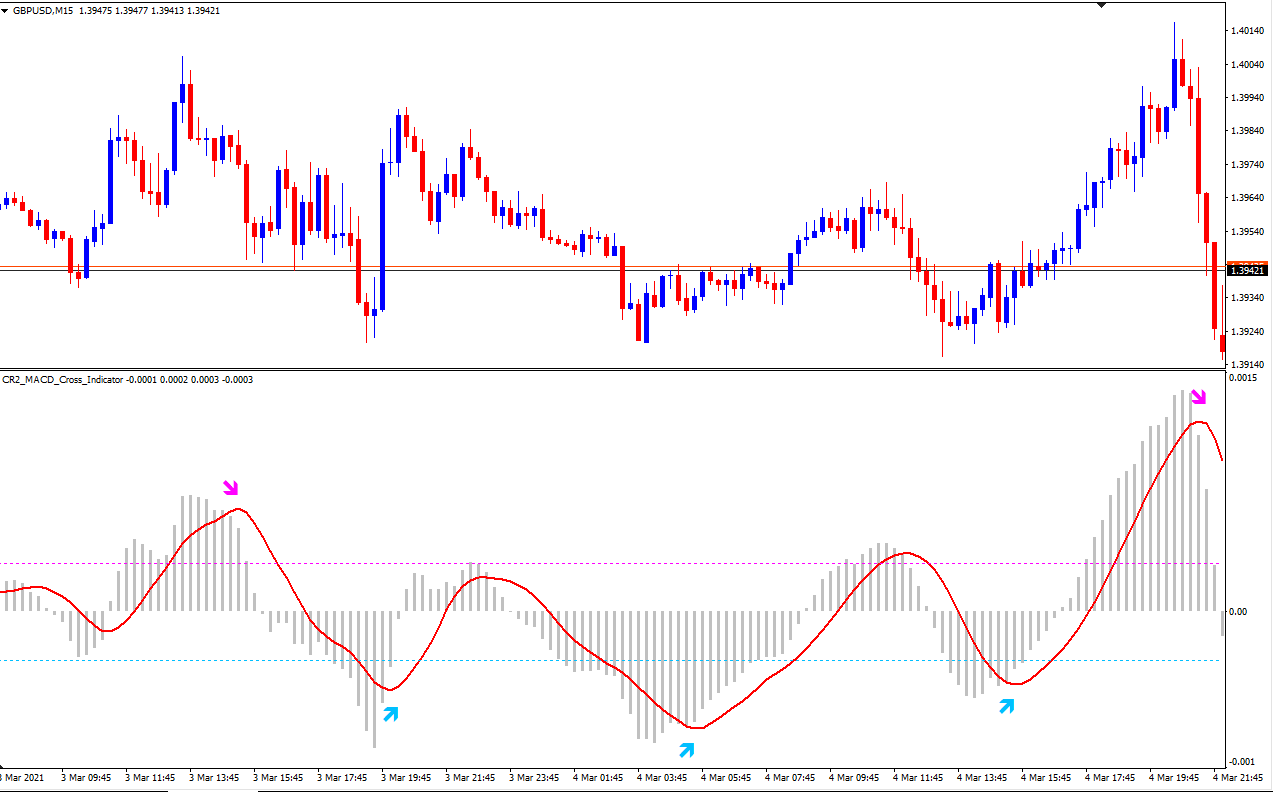Click the 0.0015 indicator scale value

tap(1244, 378)
